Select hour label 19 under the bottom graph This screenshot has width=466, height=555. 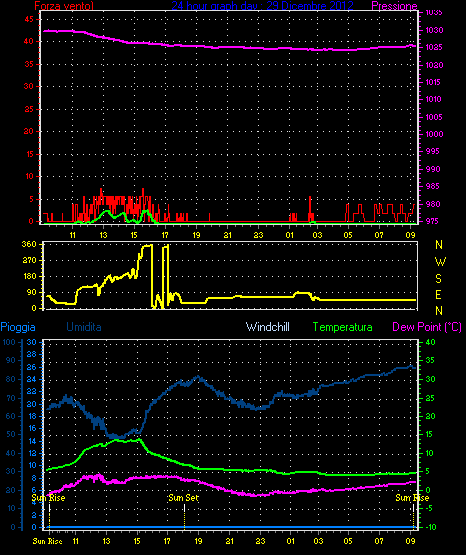pyautogui.click(x=198, y=541)
